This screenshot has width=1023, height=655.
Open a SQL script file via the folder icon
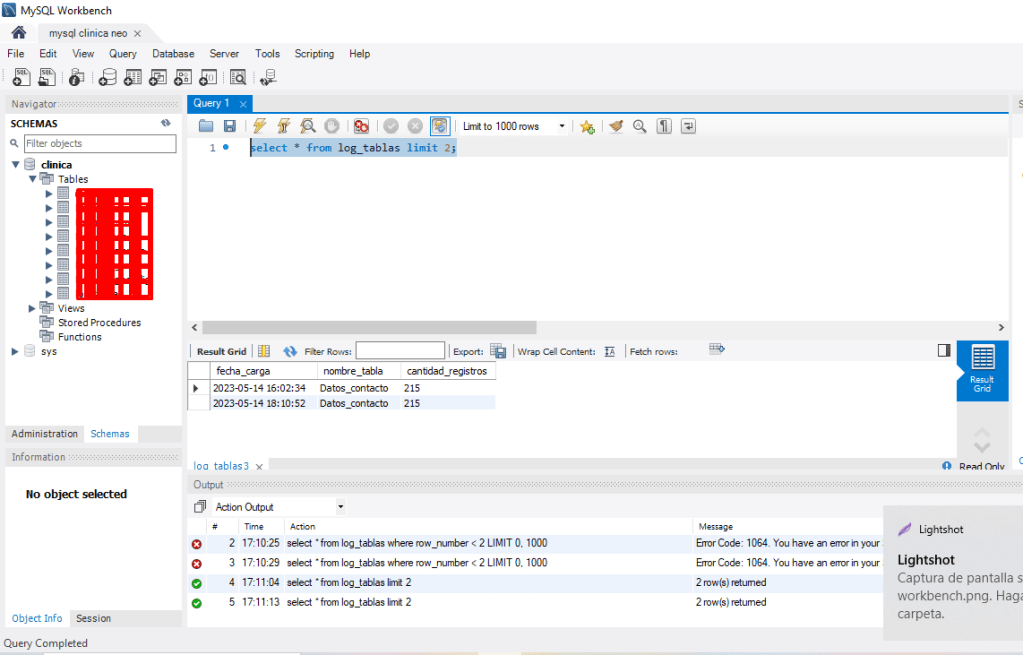[206, 126]
